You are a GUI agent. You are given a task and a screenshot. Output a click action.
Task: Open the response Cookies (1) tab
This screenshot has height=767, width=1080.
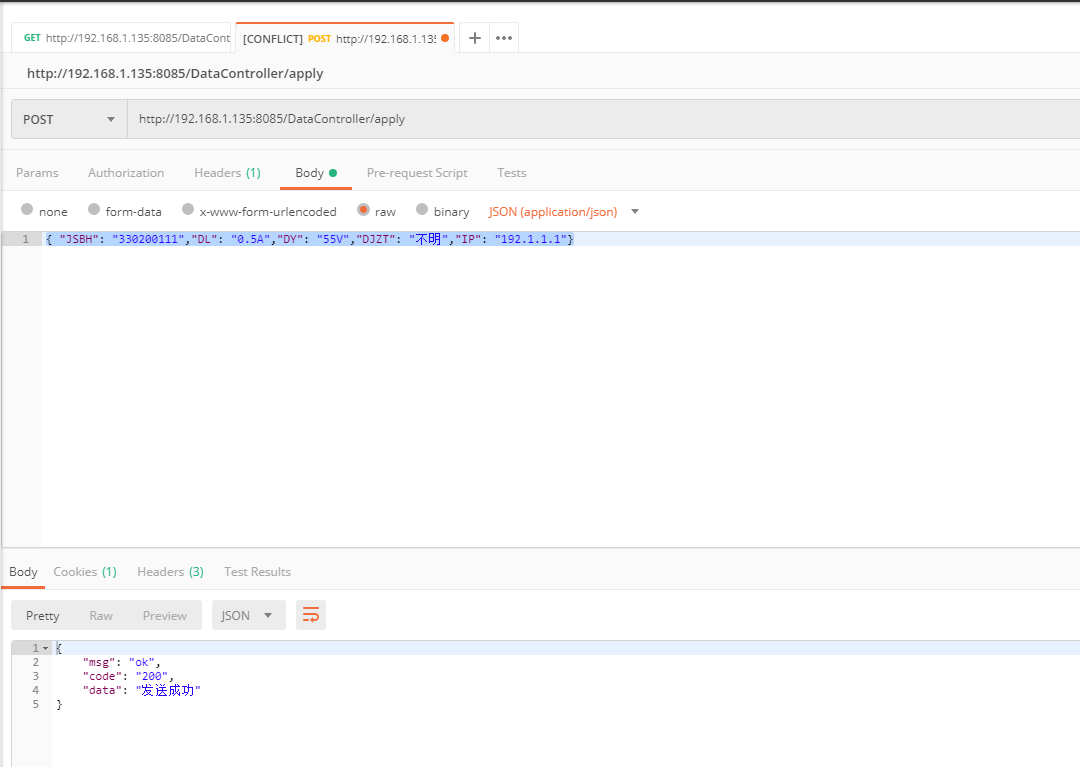coord(85,571)
